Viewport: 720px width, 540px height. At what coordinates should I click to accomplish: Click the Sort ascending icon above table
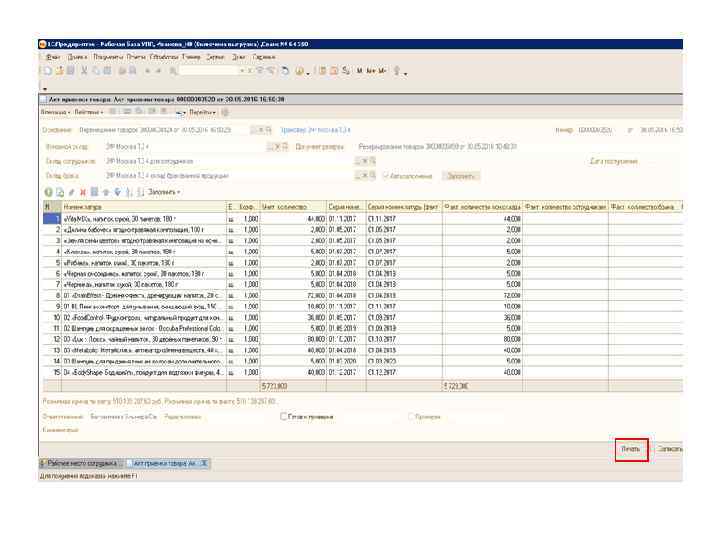pos(129,192)
